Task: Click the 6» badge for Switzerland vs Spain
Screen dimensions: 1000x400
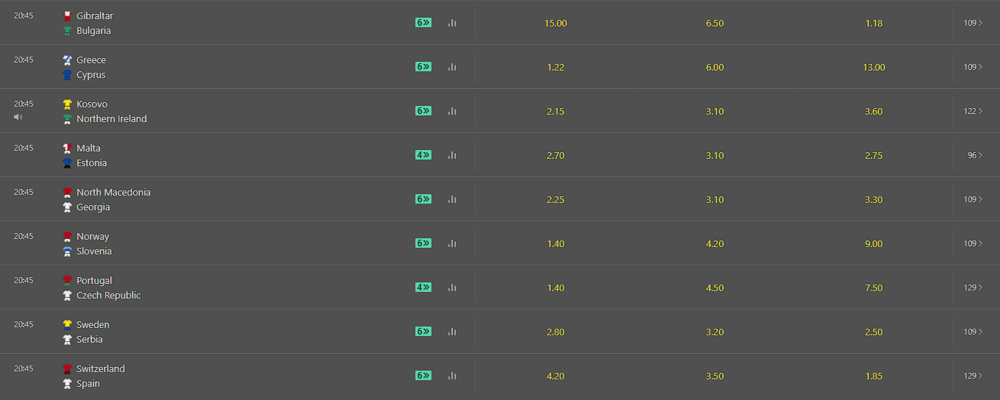Action: point(423,375)
